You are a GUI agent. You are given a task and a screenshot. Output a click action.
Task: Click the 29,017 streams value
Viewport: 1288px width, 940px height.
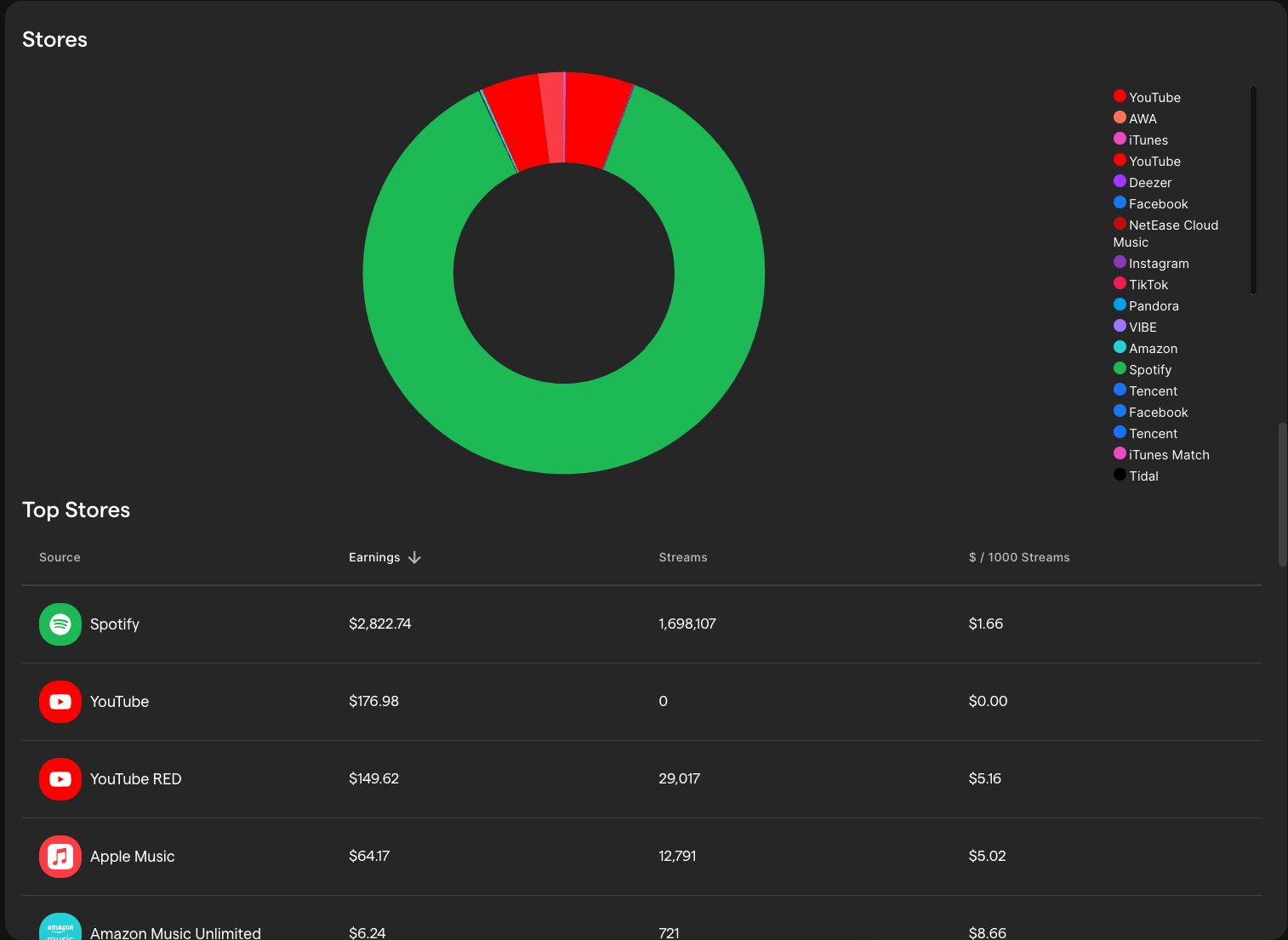coord(679,778)
